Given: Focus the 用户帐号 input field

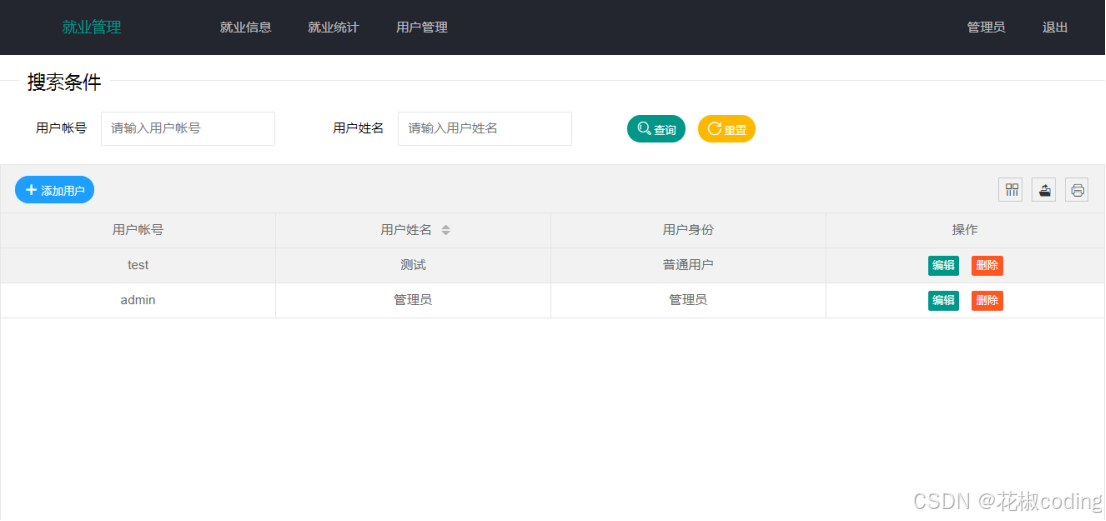Looking at the screenshot, I should click(188, 128).
